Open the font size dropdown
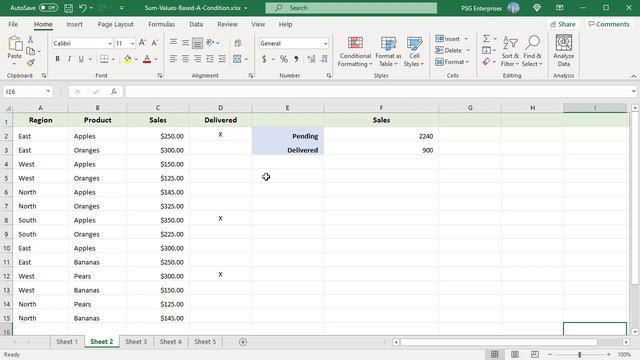The width and height of the screenshot is (640, 360). click(132, 43)
